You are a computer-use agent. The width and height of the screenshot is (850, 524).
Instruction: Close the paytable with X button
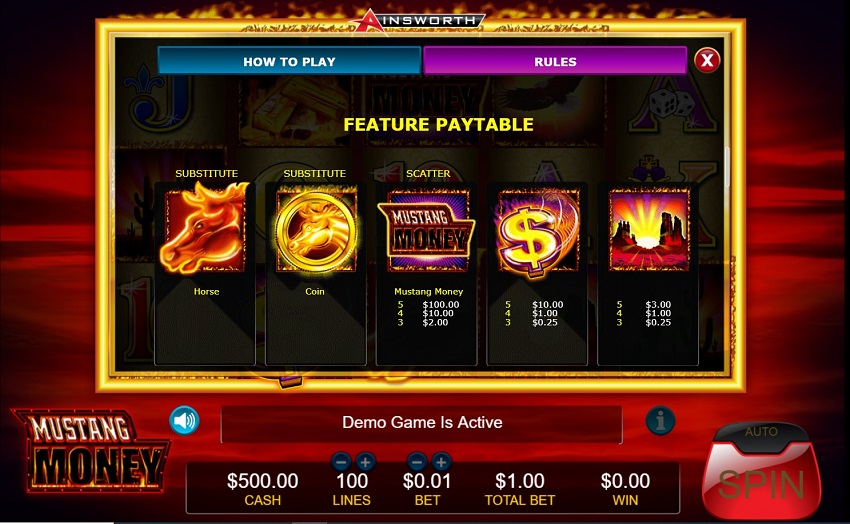707,61
